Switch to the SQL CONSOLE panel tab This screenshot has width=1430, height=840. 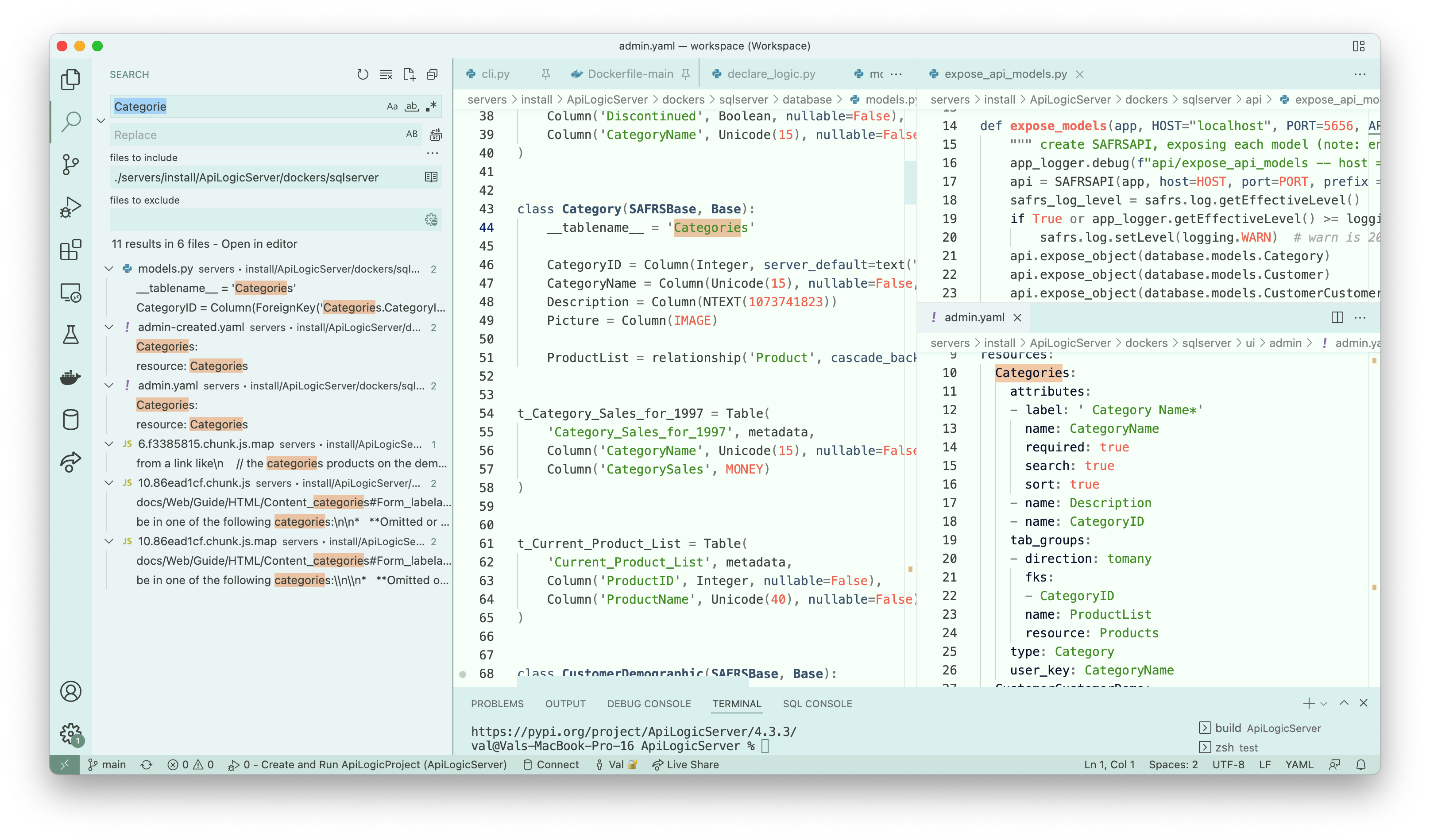(817, 704)
